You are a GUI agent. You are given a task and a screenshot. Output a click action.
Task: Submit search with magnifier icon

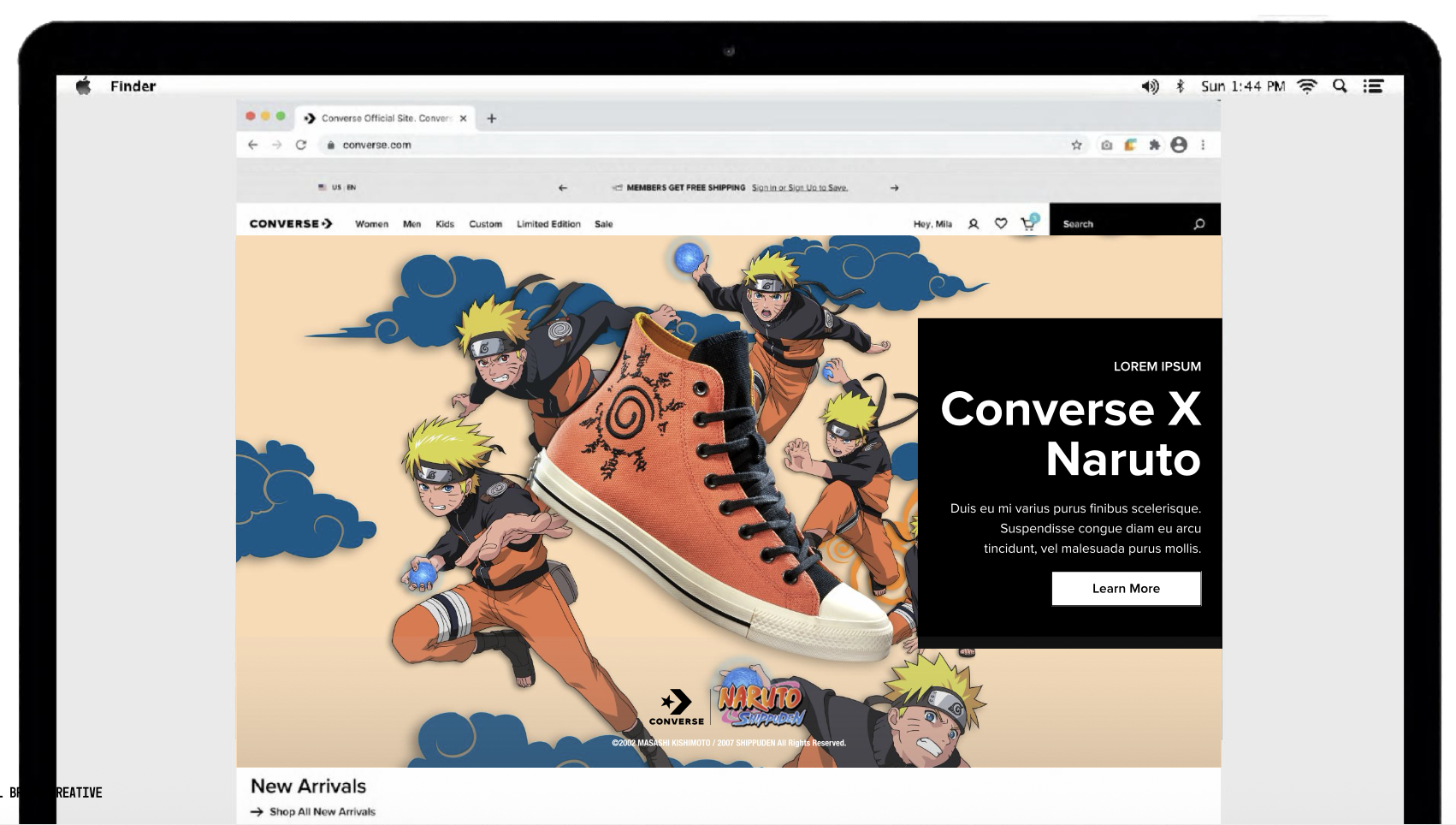[1199, 224]
